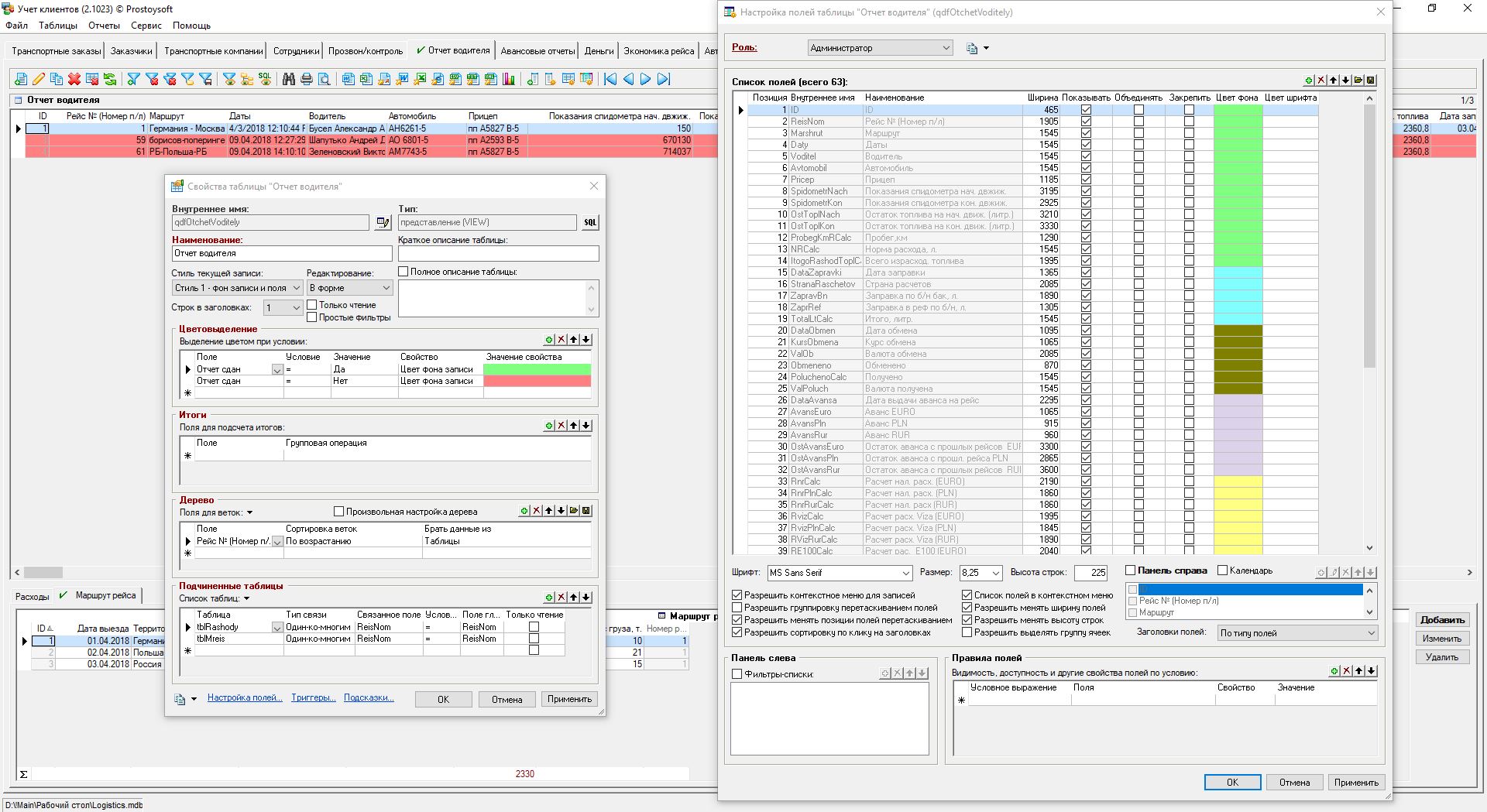The height and width of the screenshot is (812, 1487).
Task: Open Редактирование В форме dropdown
Action: pos(350,288)
